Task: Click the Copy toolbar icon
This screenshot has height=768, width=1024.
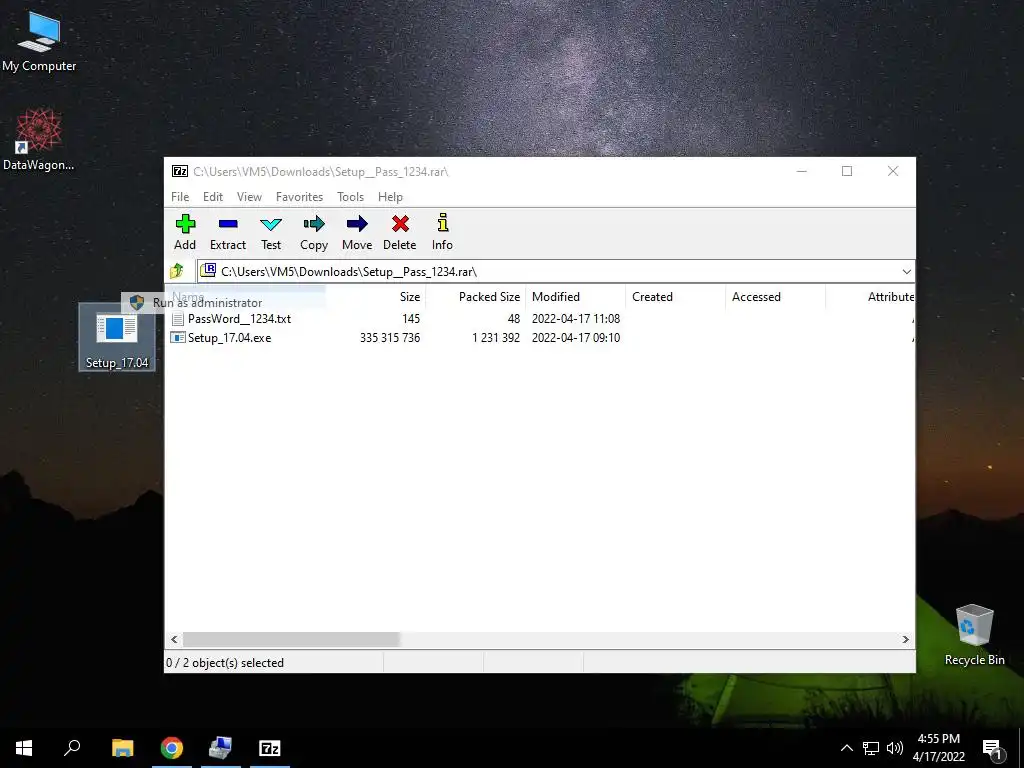Action: tap(314, 224)
